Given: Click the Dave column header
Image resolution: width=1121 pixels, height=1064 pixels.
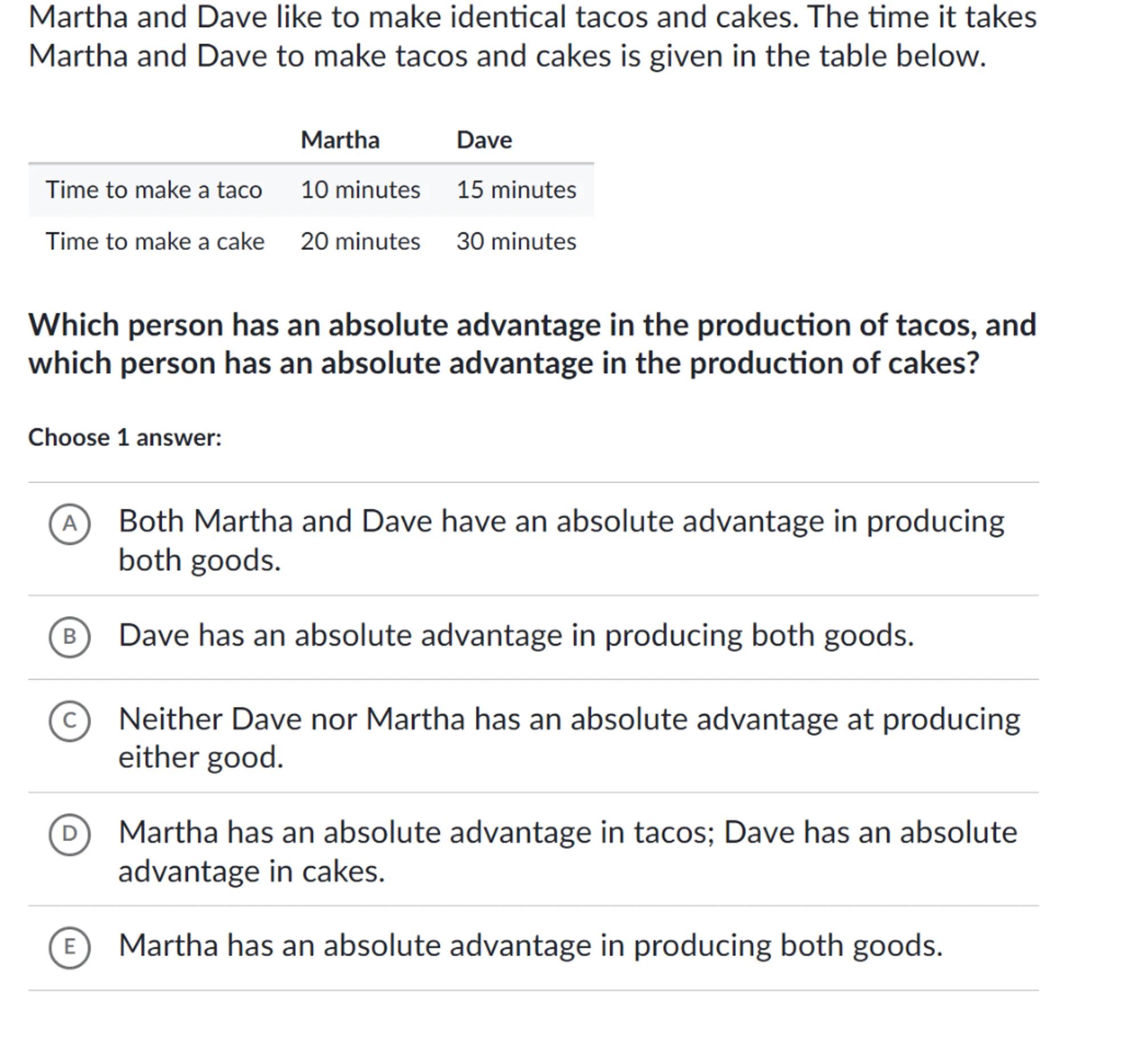Looking at the screenshot, I should tap(484, 140).
